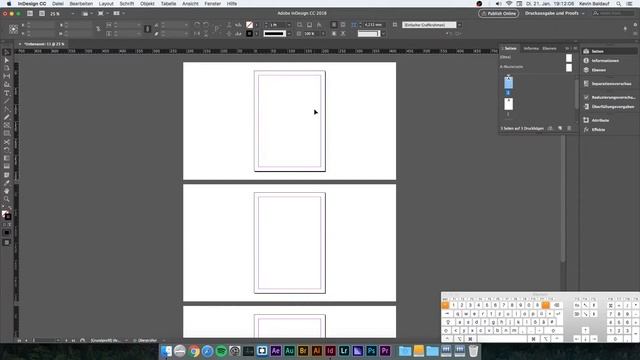Open Adobe Bridge button in application bar
This screenshot has height=360, width=640.
tap(30, 13)
